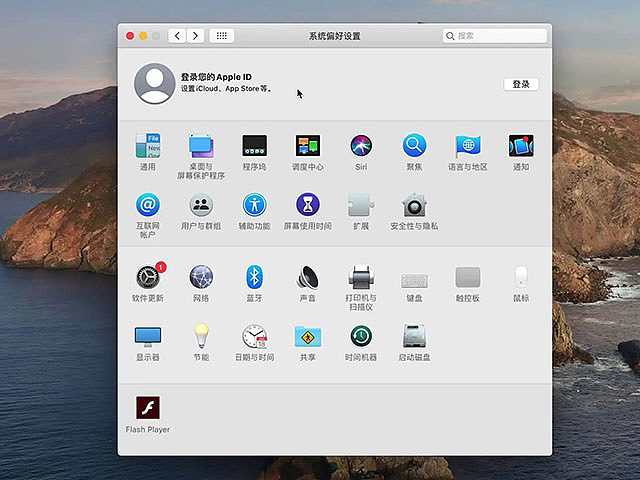
Task: Click the 登录 sign-in button
Action: pyautogui.click(x=521, y=84)
